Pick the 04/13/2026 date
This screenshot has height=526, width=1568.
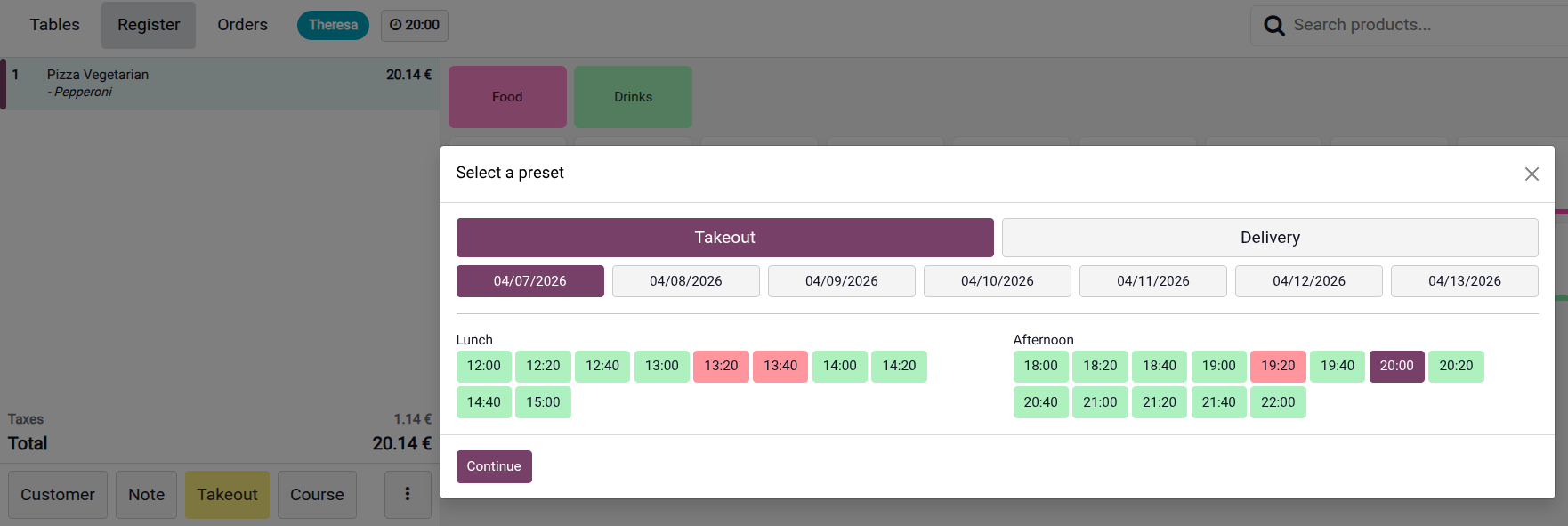[x=1464, y=281]
